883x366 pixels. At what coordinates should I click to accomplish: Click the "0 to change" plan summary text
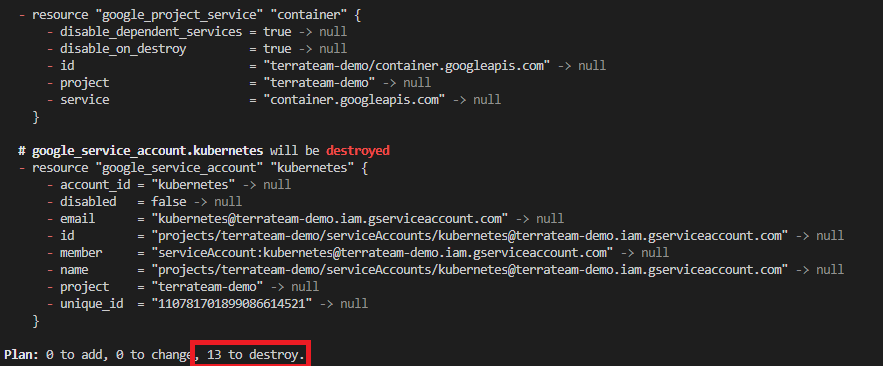tap(155, 355)
